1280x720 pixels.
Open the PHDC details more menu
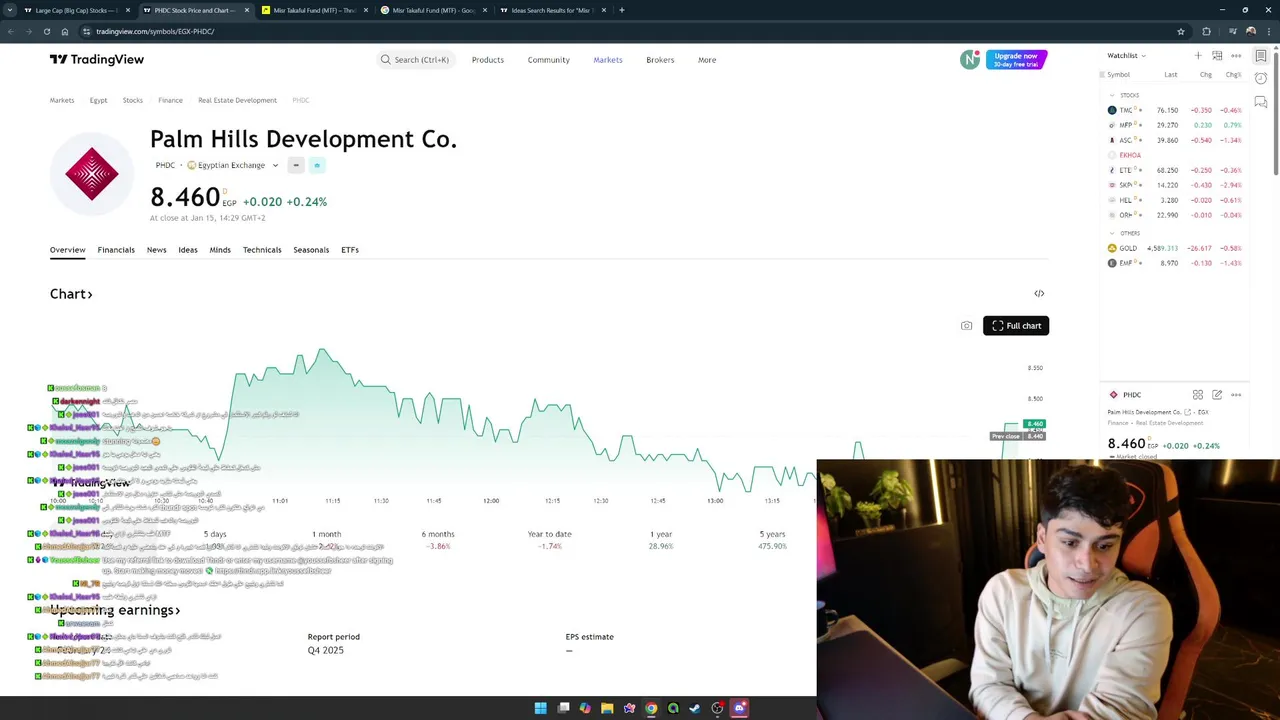1236,395
